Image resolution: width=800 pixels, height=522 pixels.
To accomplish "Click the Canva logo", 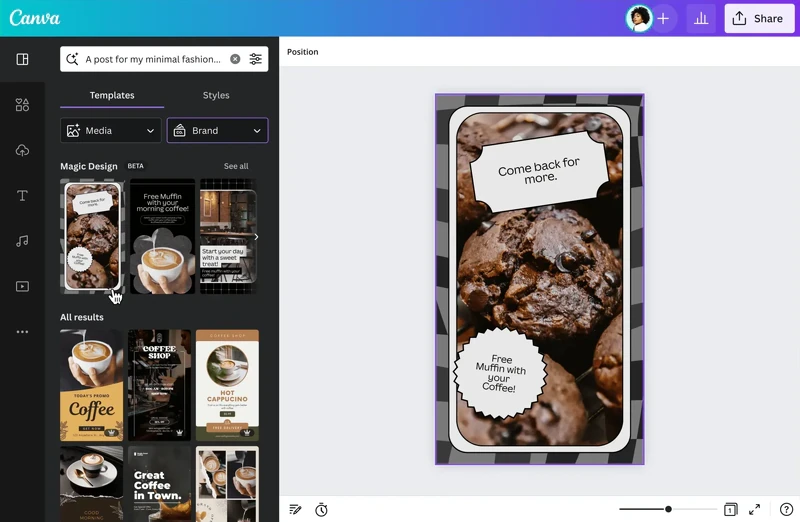I will pyautogui.click(x=35, y=18).
